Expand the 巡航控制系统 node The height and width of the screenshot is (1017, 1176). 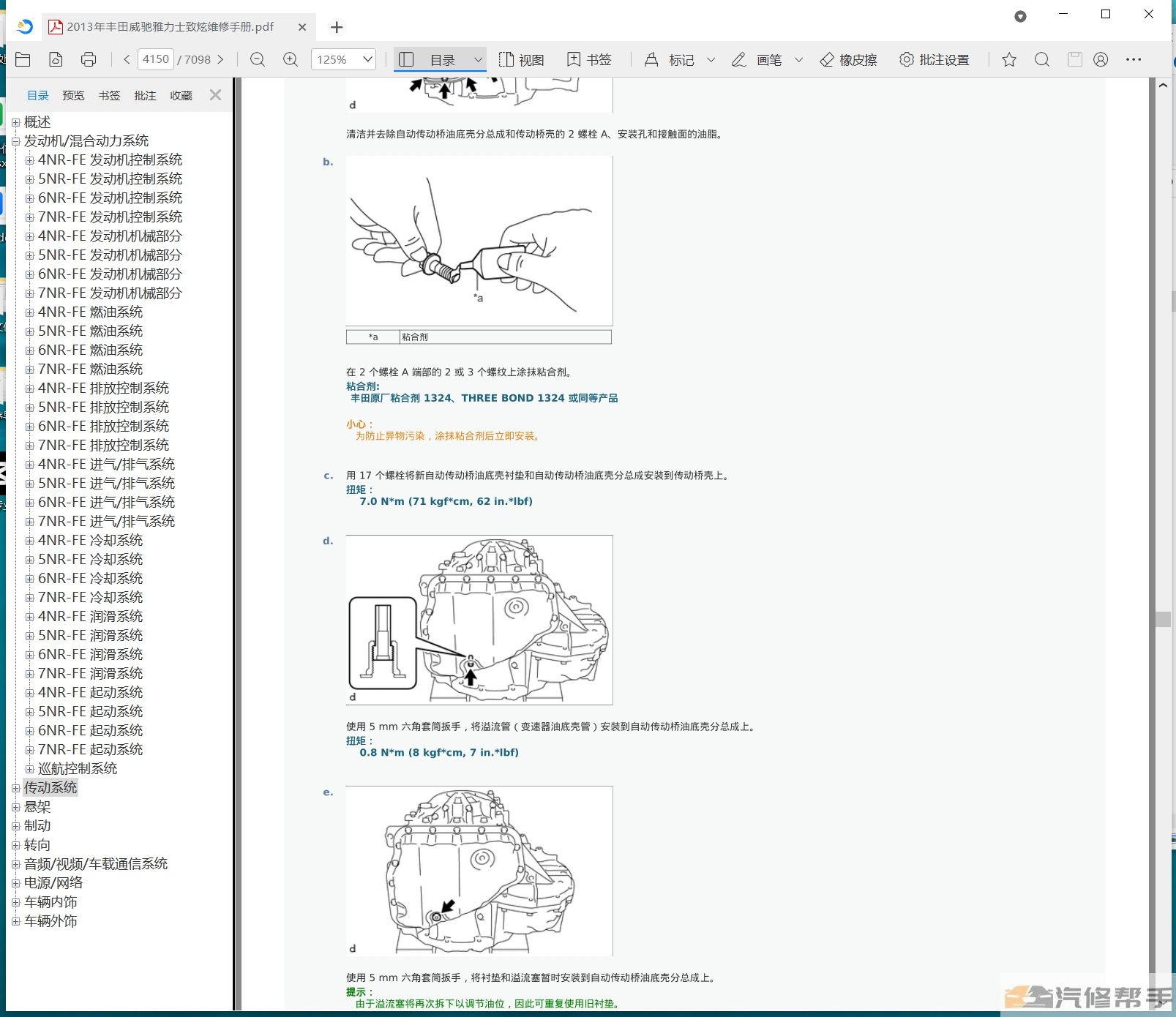[x=30, y=769]
